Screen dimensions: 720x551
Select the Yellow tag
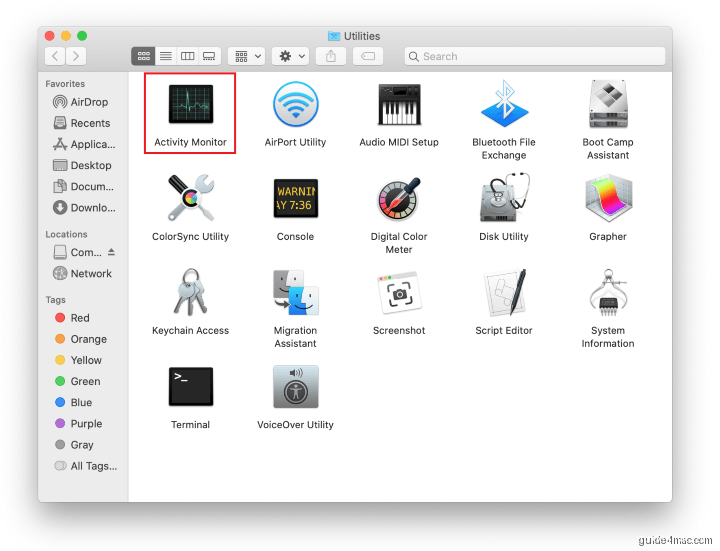click(x=78, y=360)
